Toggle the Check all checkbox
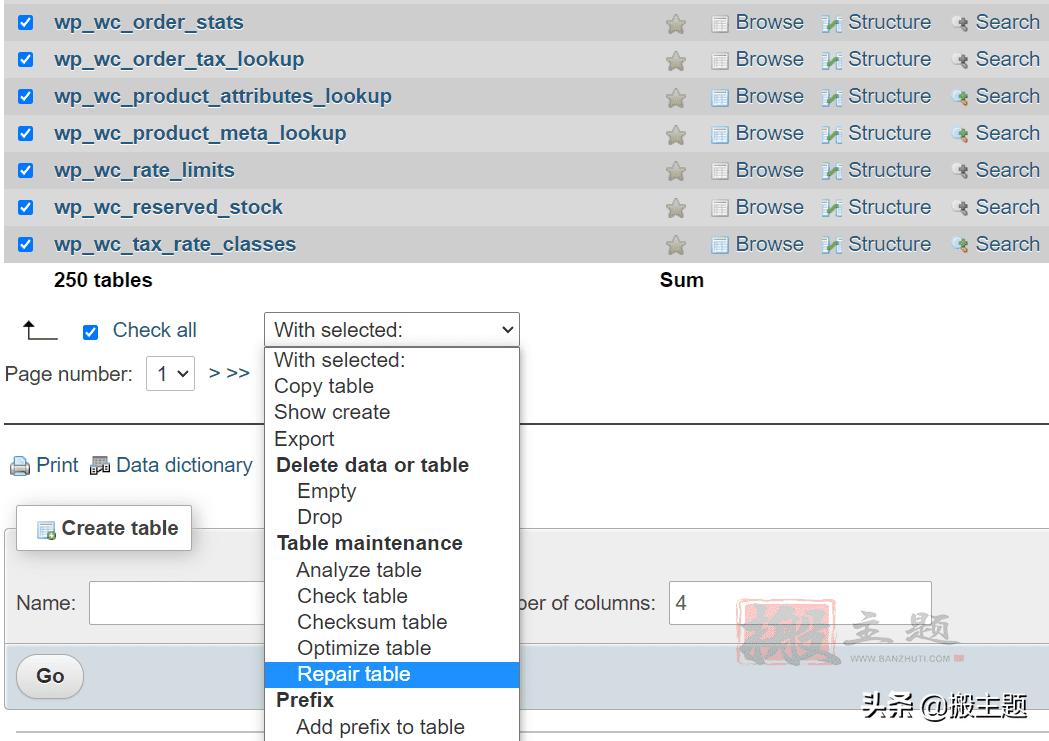The width and height of the screenshot is (1049, 741). coord(91,332)
